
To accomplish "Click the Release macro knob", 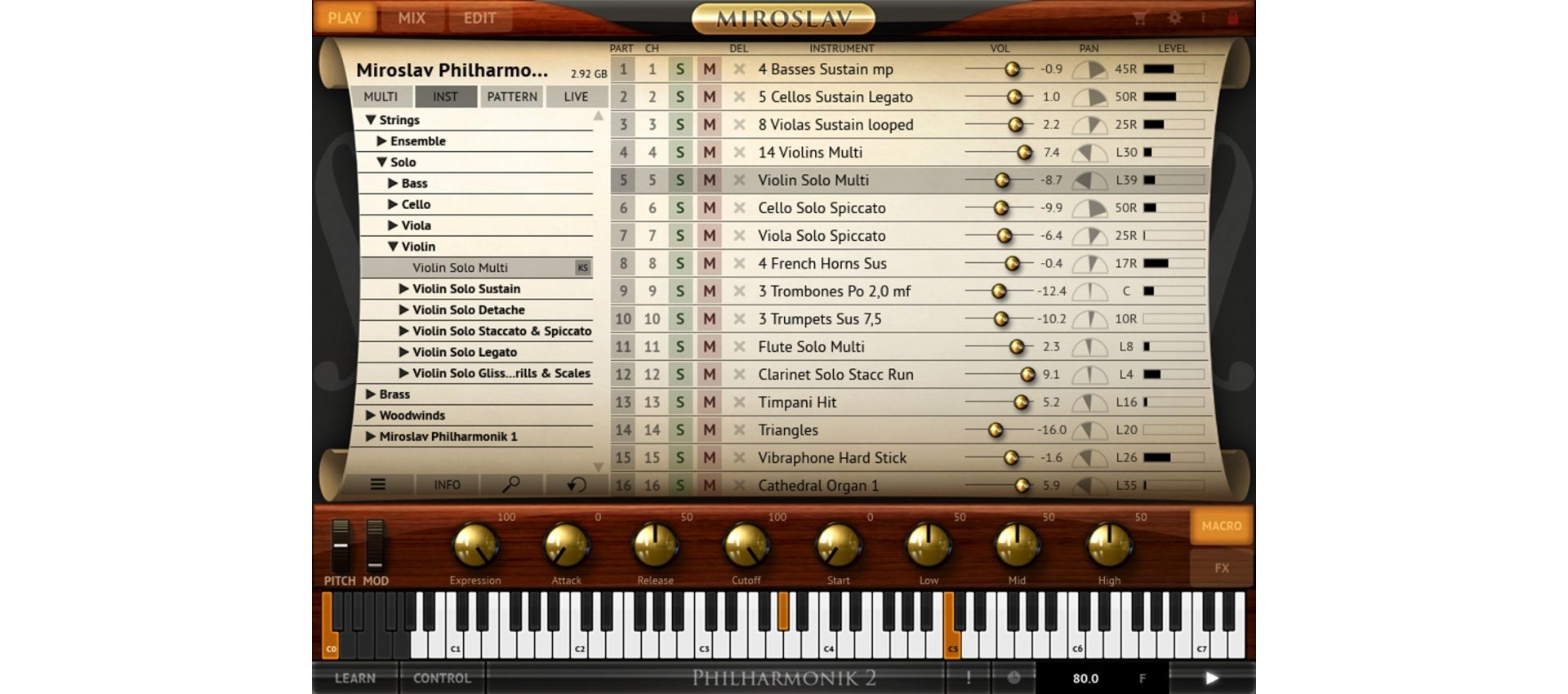I will pos(655,545).
